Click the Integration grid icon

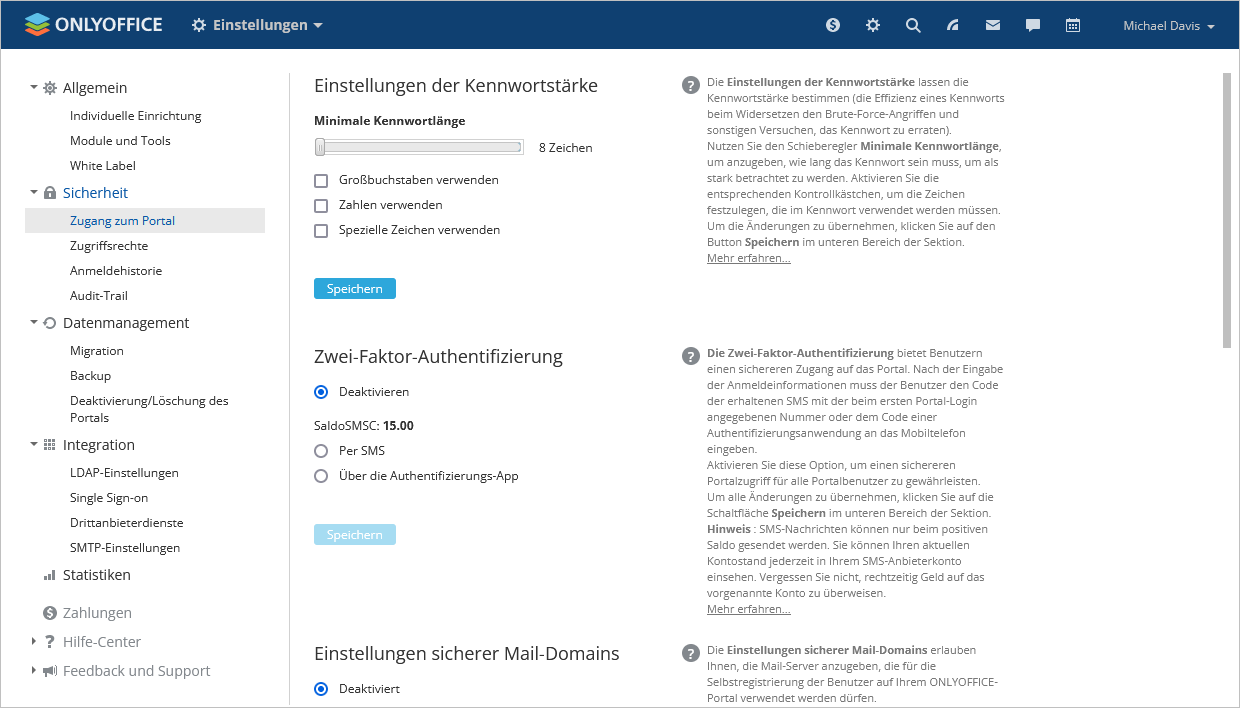click(x=50, y=445)
